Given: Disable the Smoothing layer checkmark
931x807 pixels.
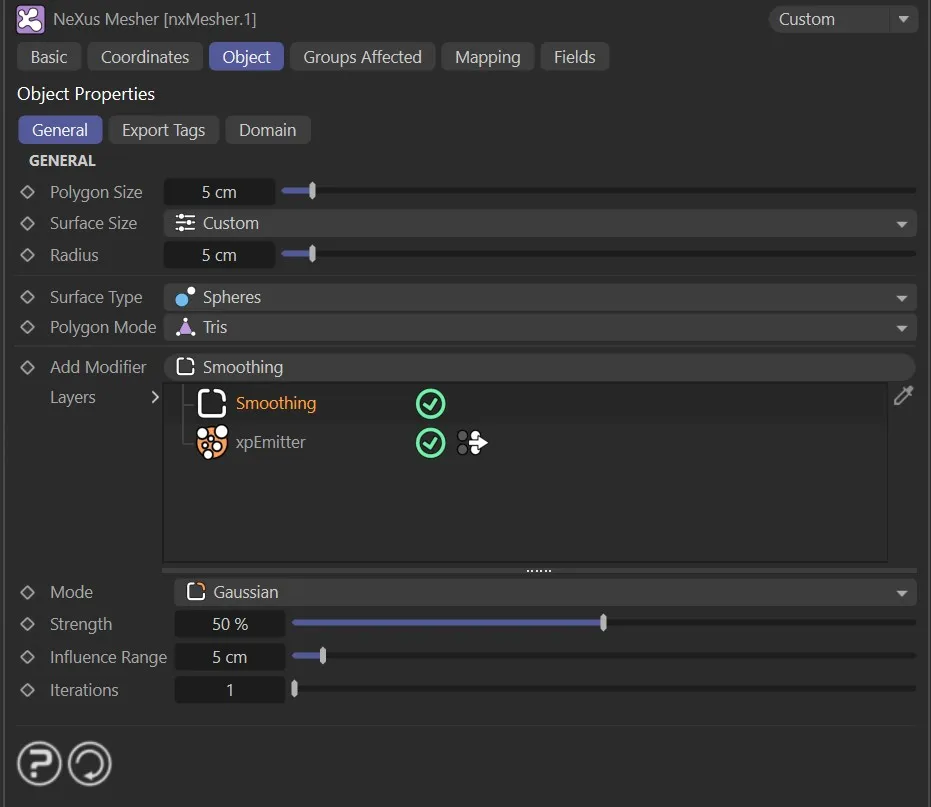Looking at the screenshot, I should pyautogui.click(x=430, y=404).
